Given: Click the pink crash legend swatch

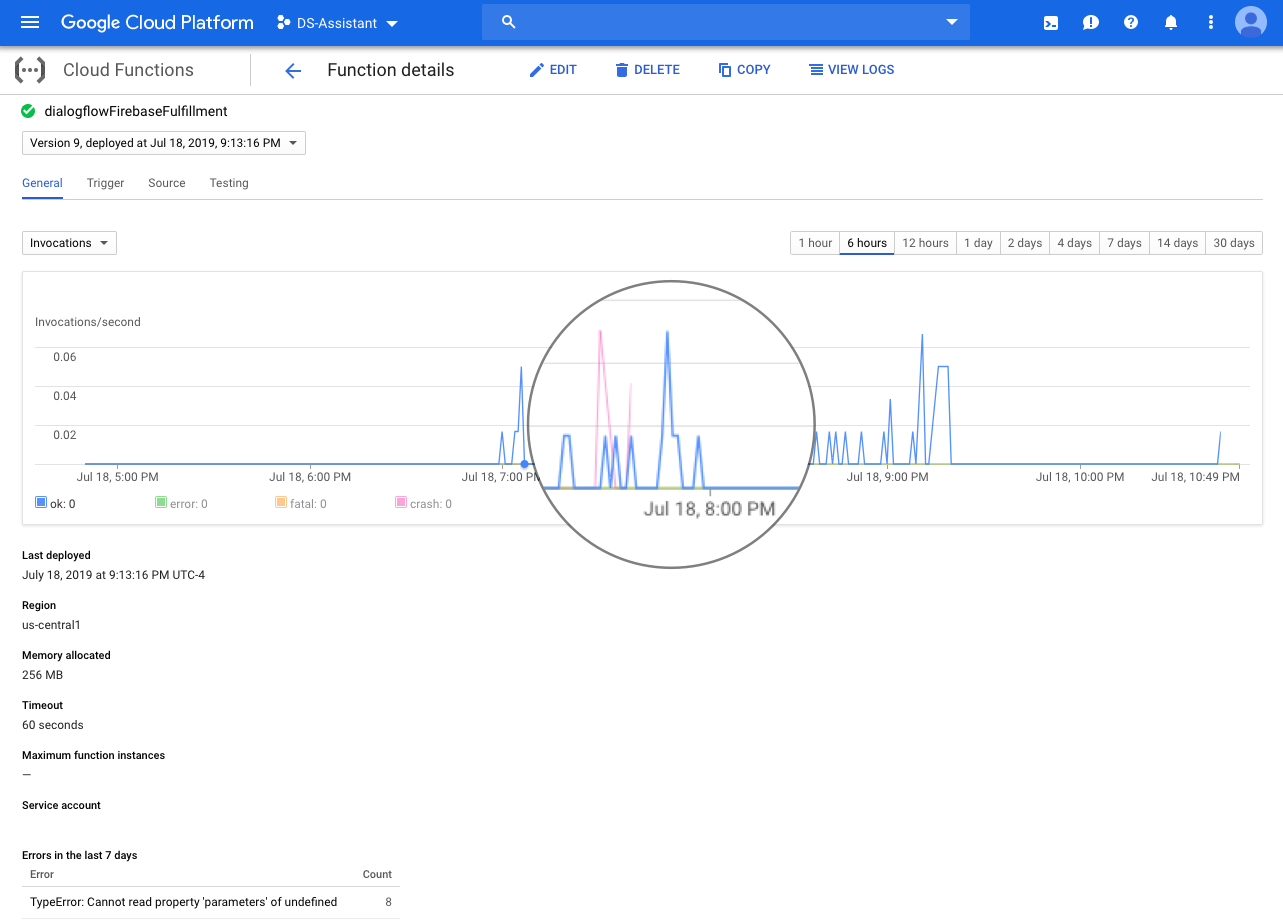Looking at the screenshot, I should pos(401,503).
